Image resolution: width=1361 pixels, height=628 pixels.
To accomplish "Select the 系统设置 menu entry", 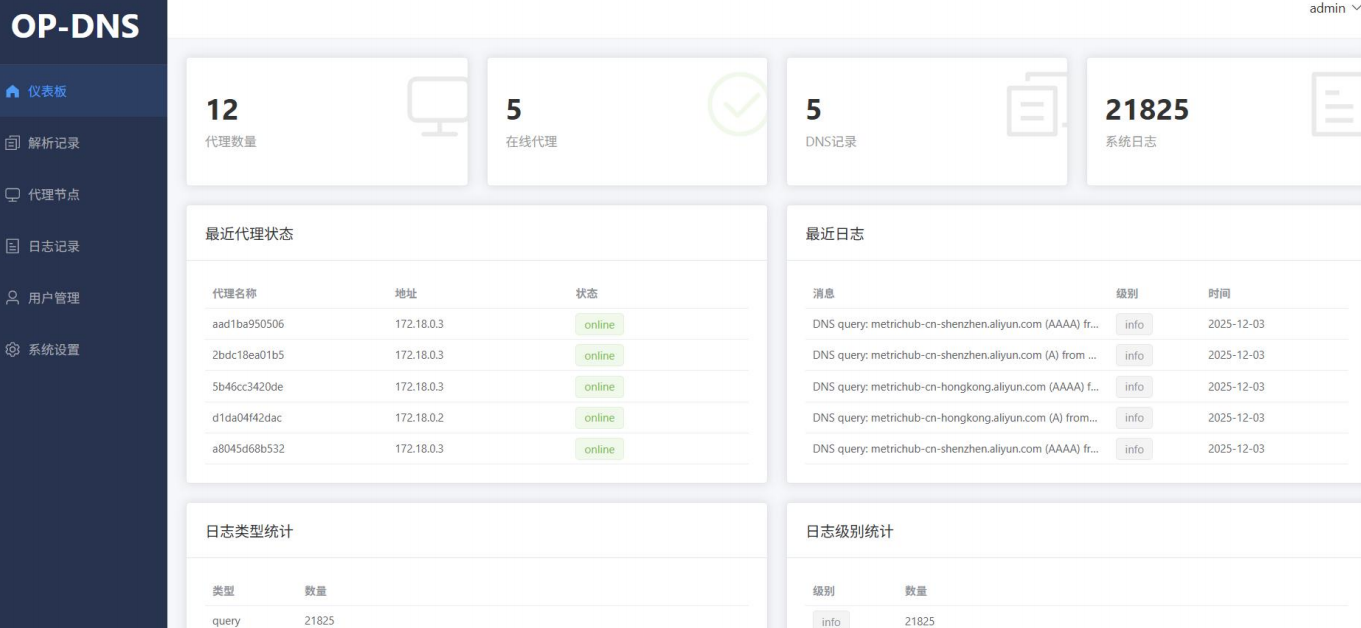I will tap(54, 350).
